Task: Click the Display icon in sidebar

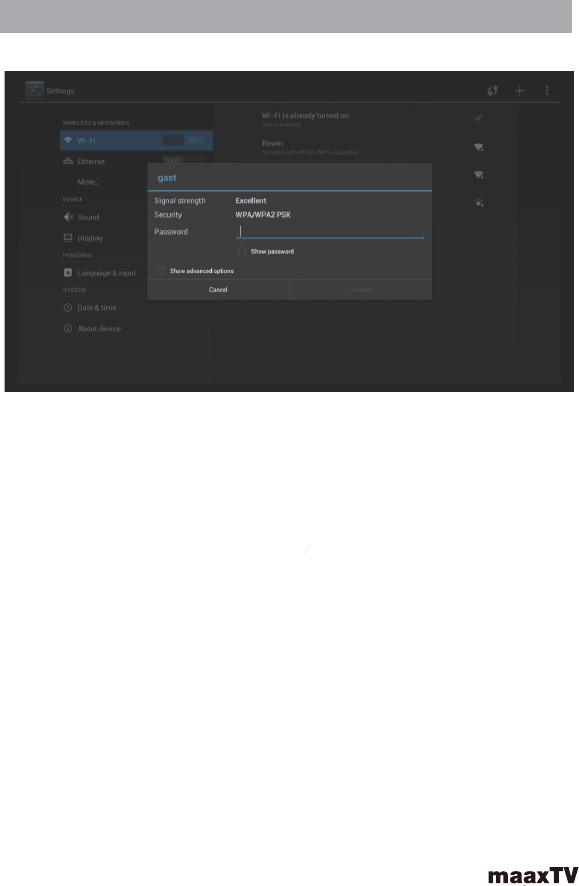Action: click(x=68, y=238)
